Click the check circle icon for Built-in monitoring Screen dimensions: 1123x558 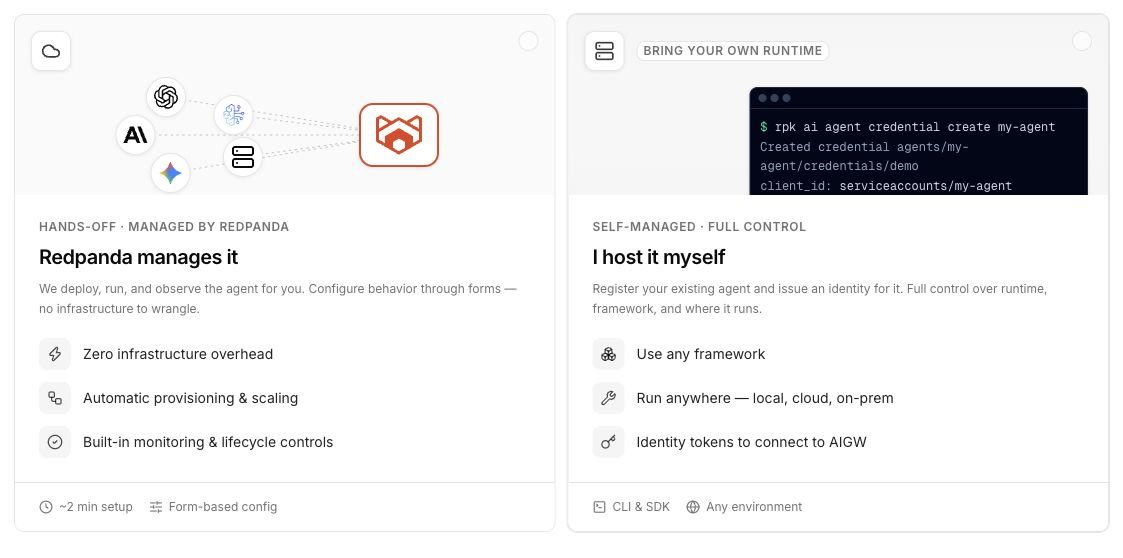(55, 442)
